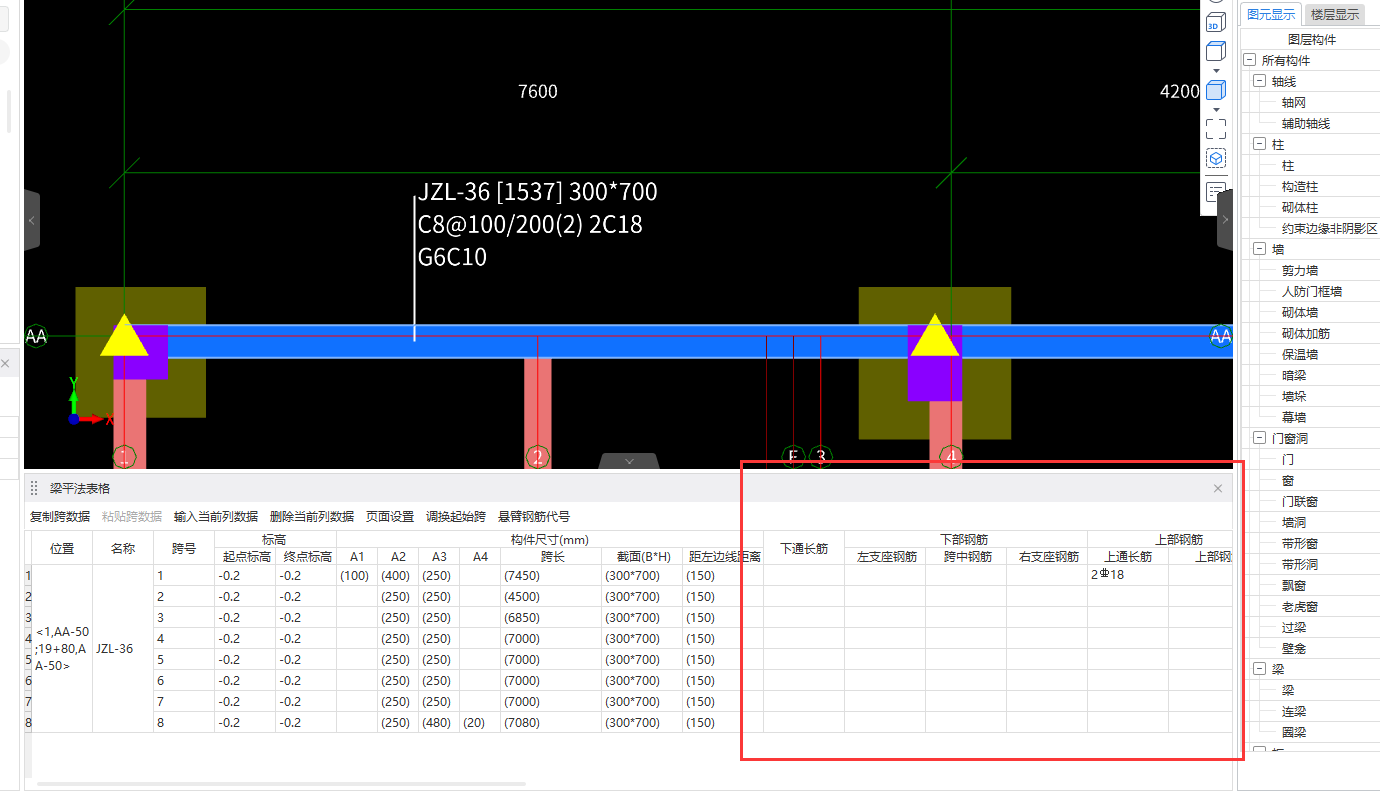Viewport: 1380px width, 791px height.
Task: Click 悬臂钢筋代号 button
Action: (x=534, y=517)
